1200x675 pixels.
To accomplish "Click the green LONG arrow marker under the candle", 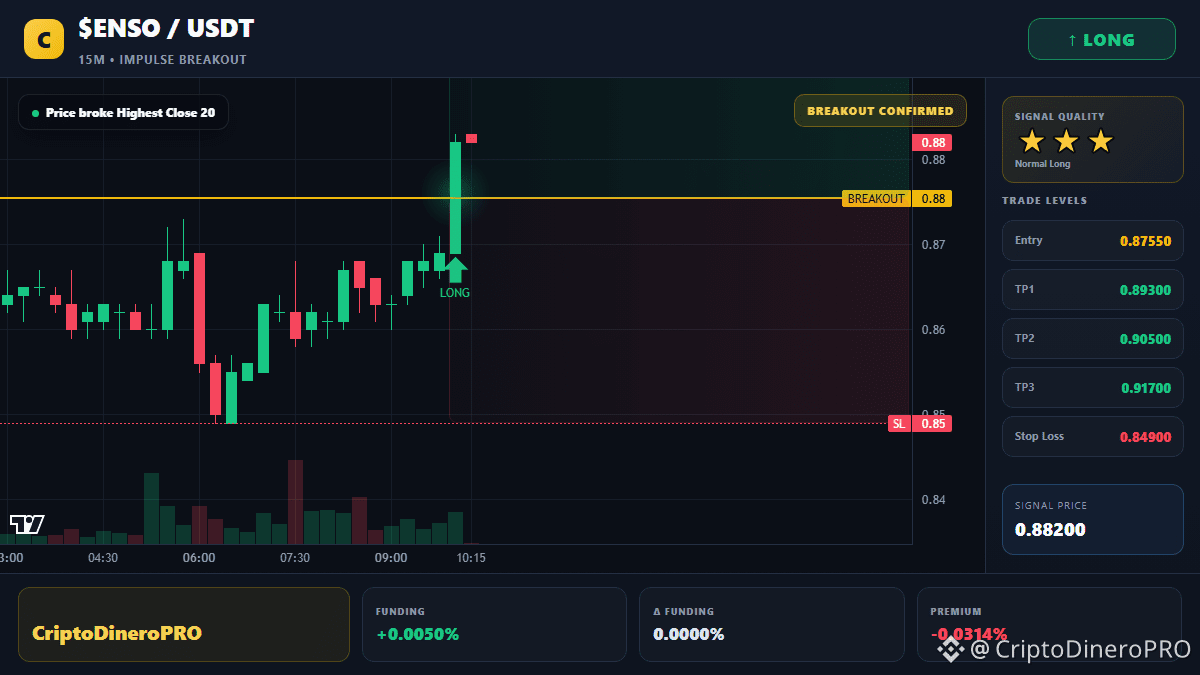I will coord(455,270).
